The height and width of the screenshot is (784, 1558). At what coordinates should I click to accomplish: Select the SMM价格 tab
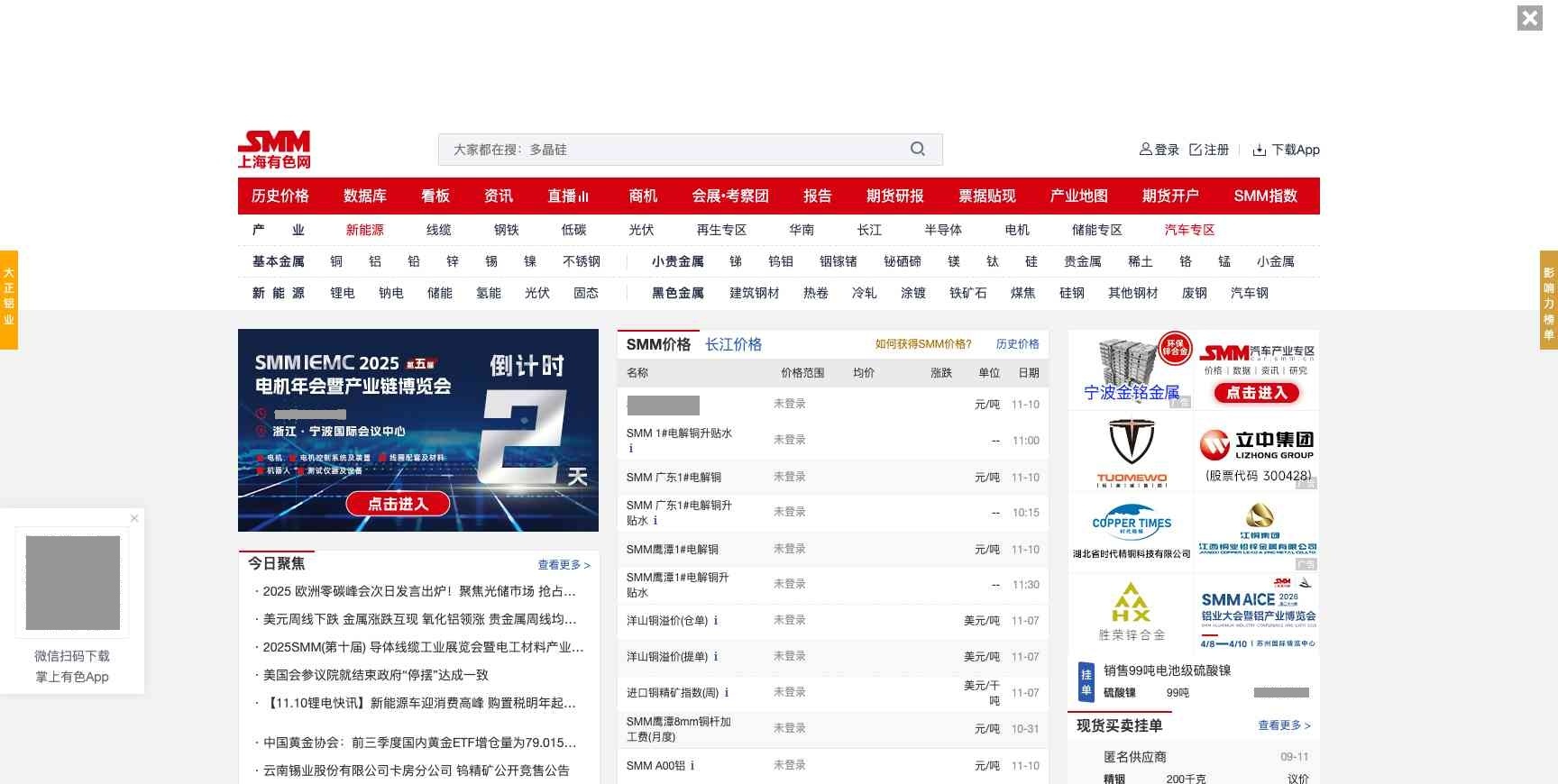pos(658,344)
